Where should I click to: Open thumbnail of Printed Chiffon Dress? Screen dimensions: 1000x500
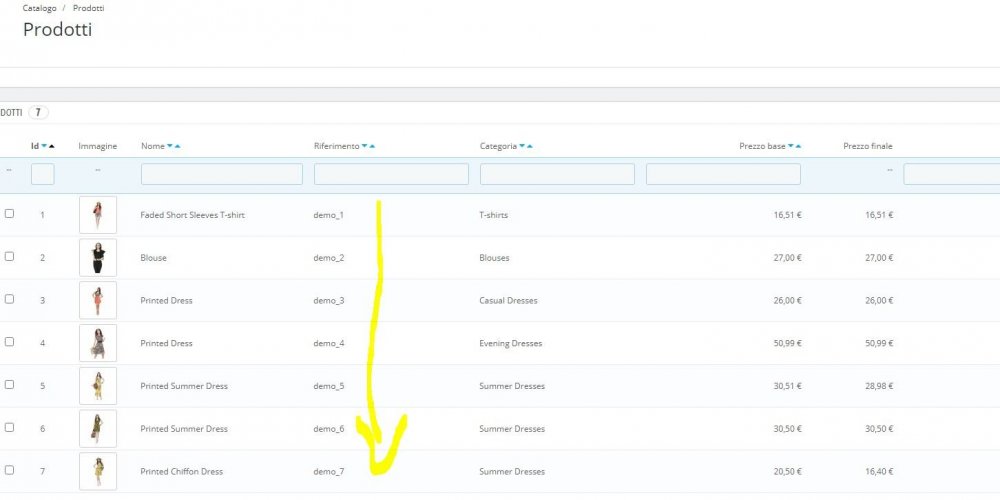pyautogui.click(x=98, y=471)
